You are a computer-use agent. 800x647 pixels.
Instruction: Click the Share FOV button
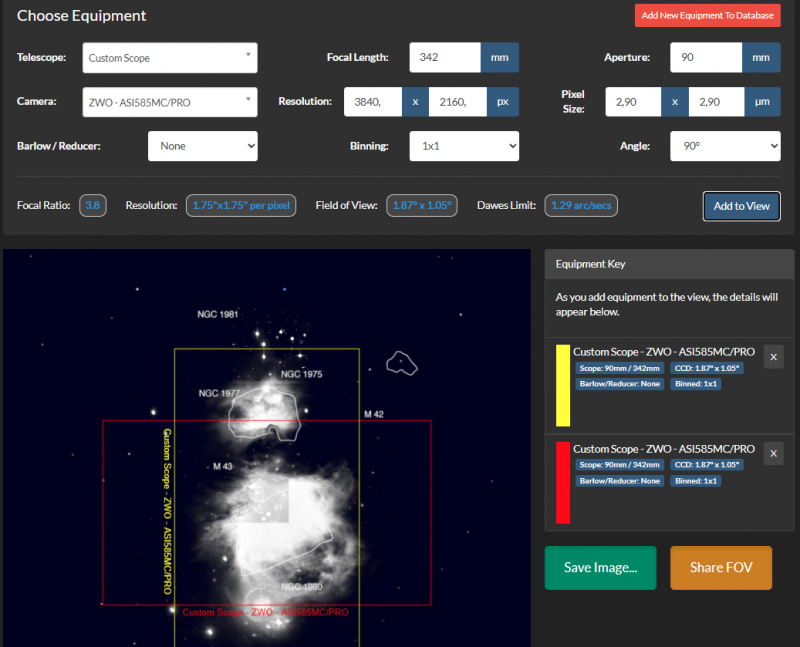pyautogui.click(x=721, y=568)
